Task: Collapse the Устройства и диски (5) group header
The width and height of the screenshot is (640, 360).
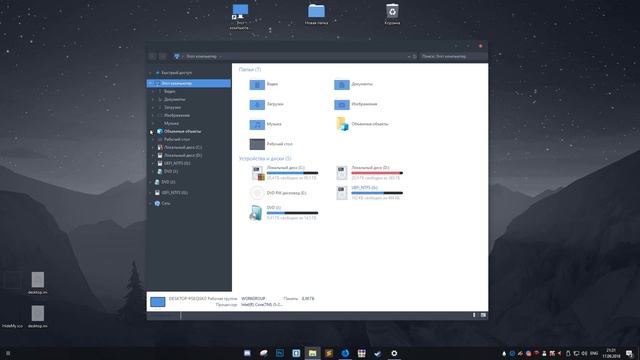Action: click(x=265, y=158)
